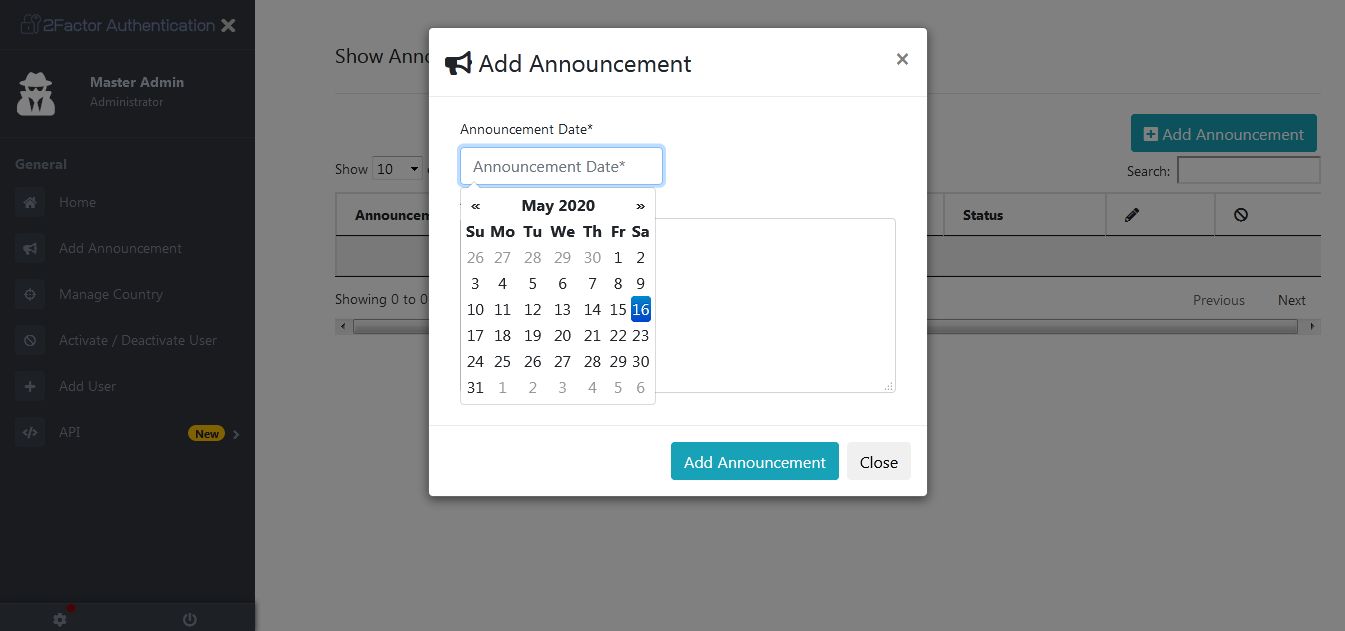Open settings gear at sidebar bottom
Viewport: 1345px width, 631px height.
pyautogui.click(x=59, y=620)
